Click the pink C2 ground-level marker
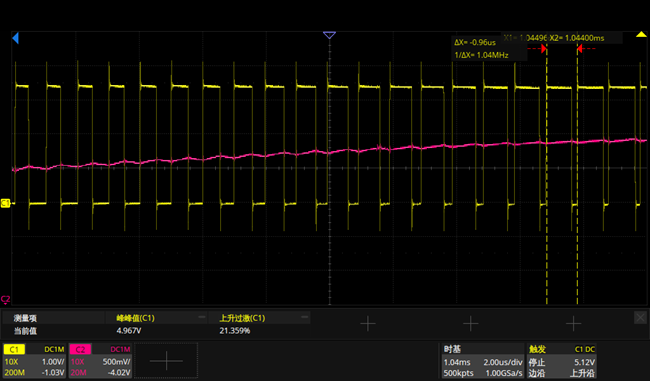This screenshot has height=381, width=650. (x=5, y=299)
